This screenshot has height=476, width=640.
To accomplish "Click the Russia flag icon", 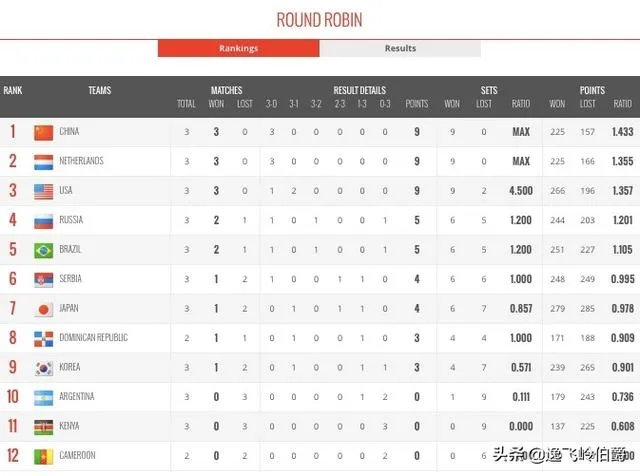I will point(43,220).
